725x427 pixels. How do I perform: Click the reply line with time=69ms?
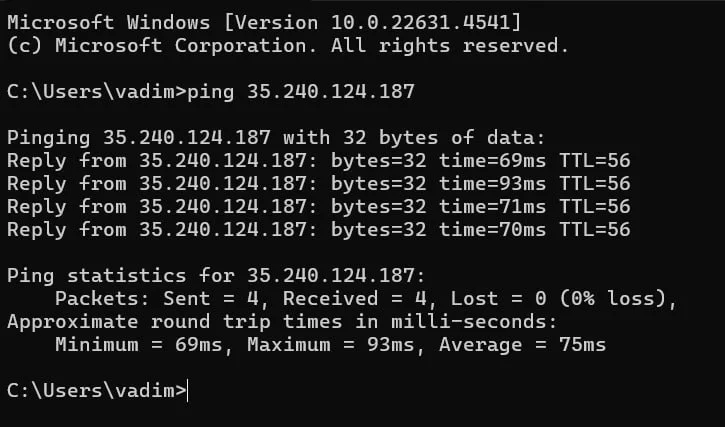click(x=319, y=161)
